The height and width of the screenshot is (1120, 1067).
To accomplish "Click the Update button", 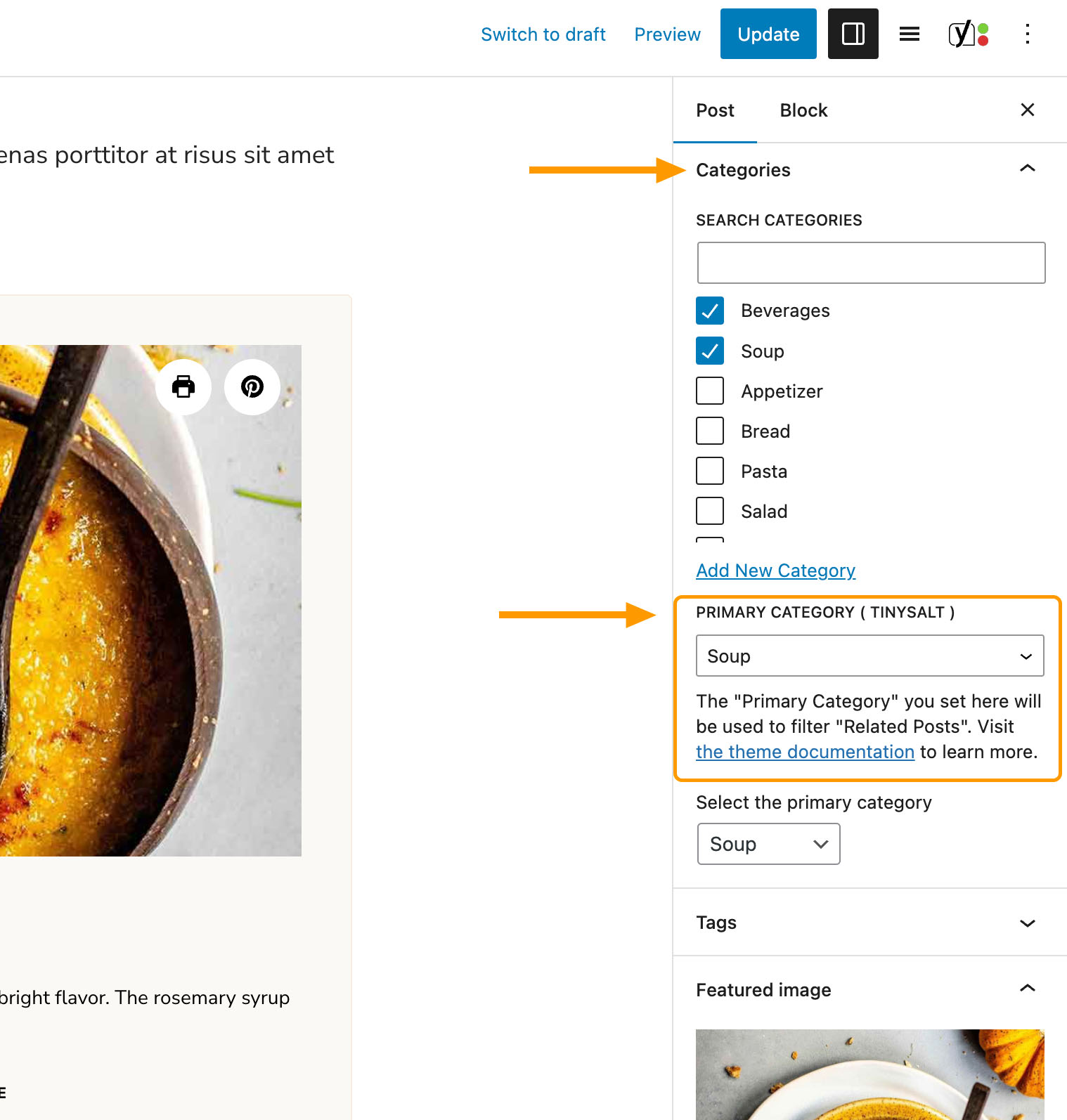I will point(768,33).
